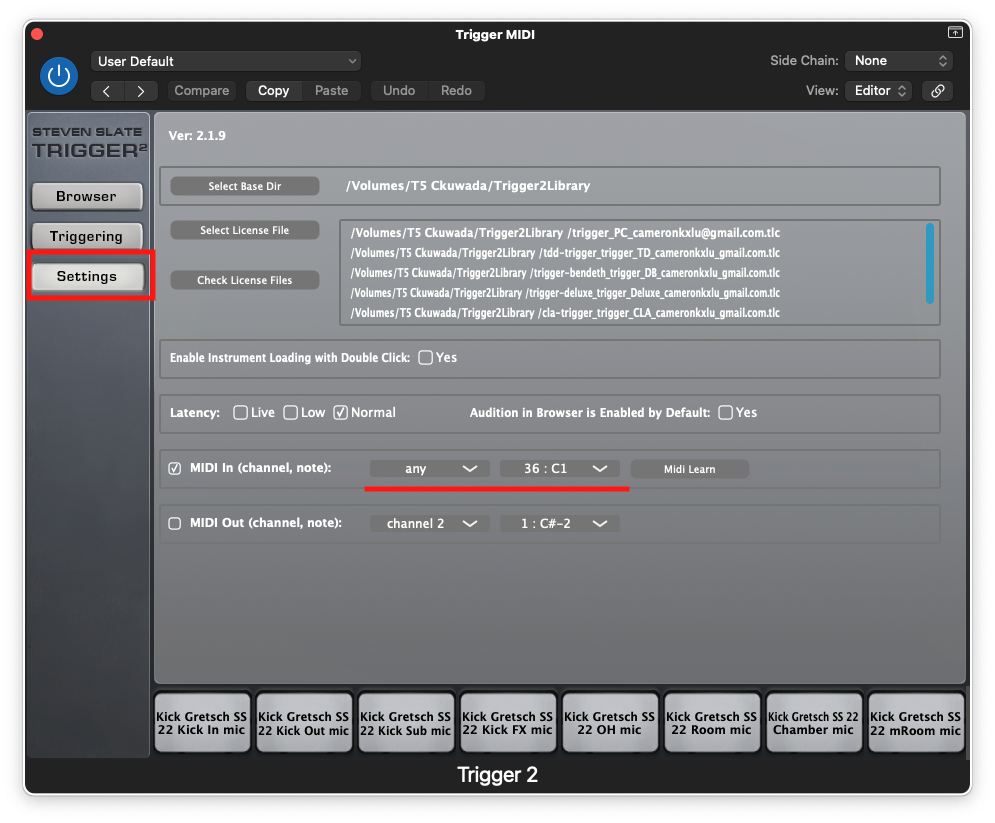Open the MIDI In note dropdown showing 36:C1
This screenshot has height=823, width=995.
pyautogui.click(x=561, y=468)
